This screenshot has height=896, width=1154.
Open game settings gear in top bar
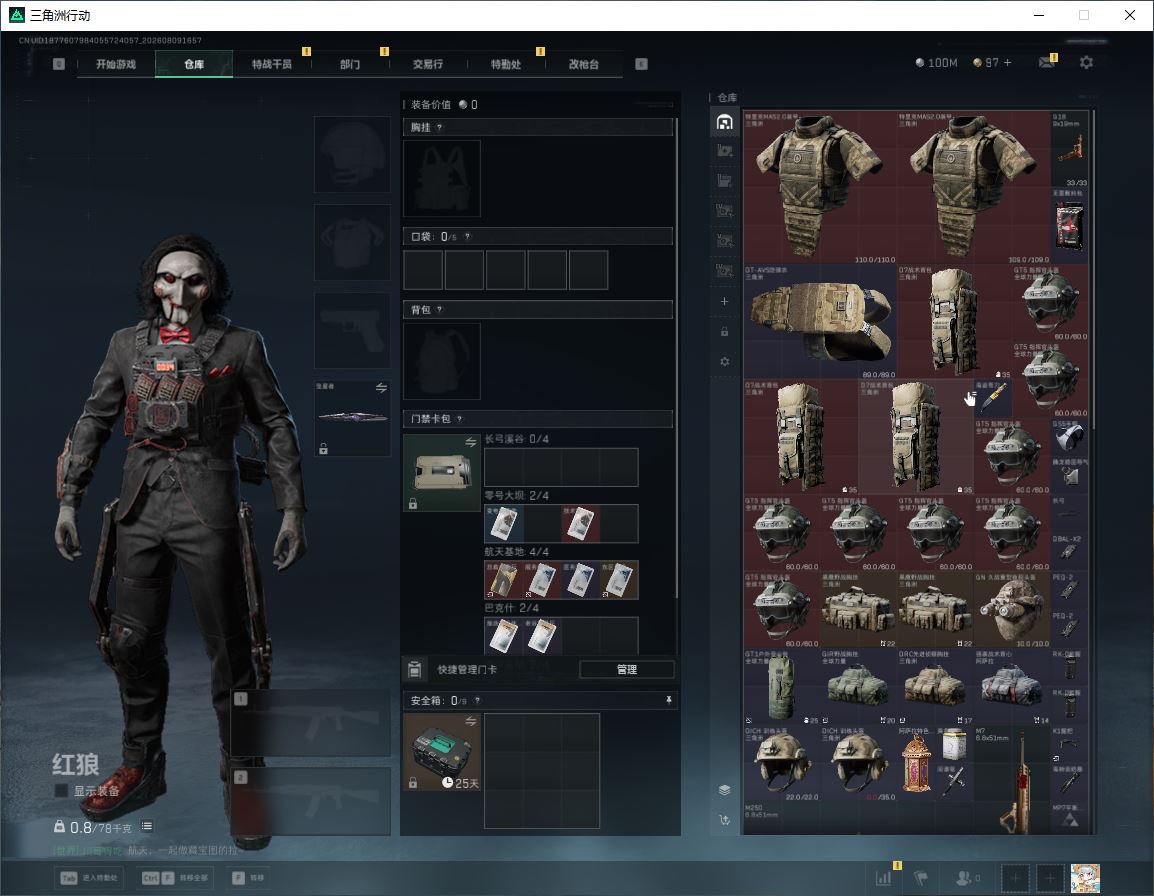1086,63
